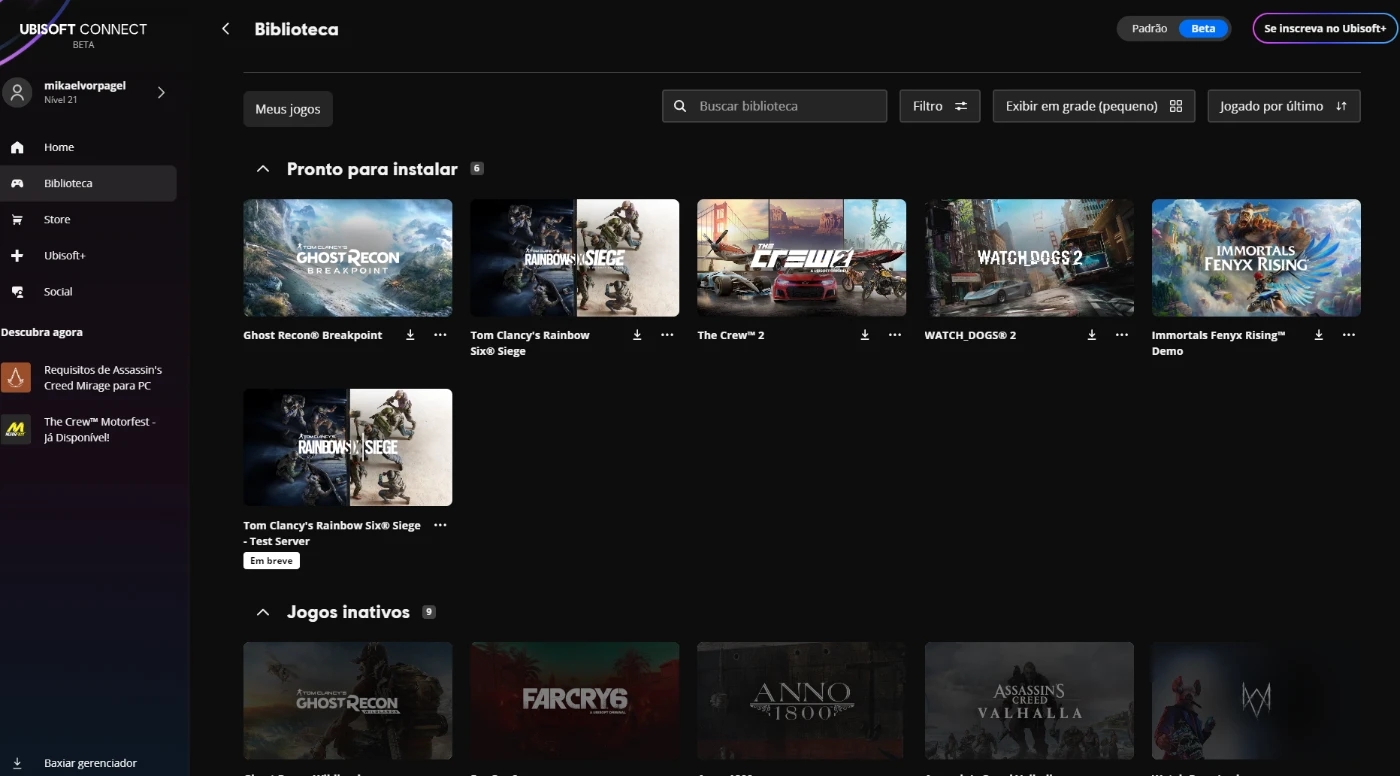The height and width of the screenshot is (776, 1400).
Task: Open the Immortals Fenyx Rising cover image
Action: tap(1256, 258)
